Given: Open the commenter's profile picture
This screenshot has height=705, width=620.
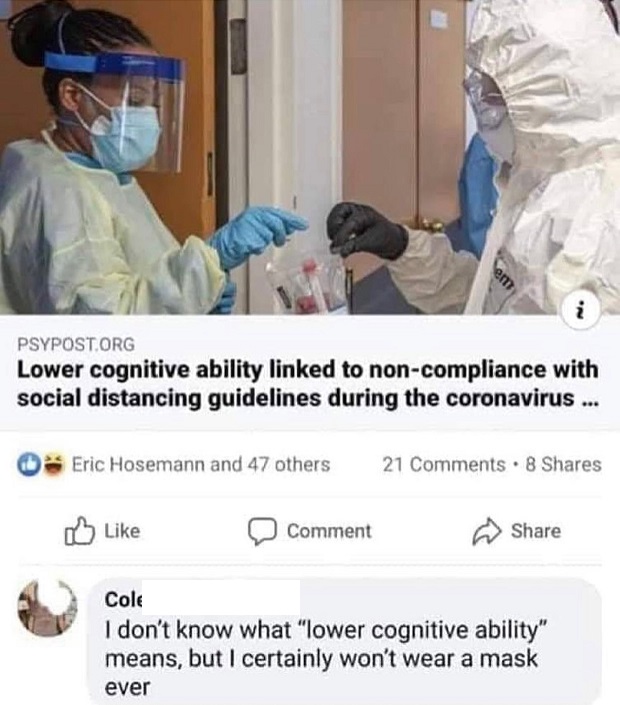Looking at the screenshot, I should point(47,608).
